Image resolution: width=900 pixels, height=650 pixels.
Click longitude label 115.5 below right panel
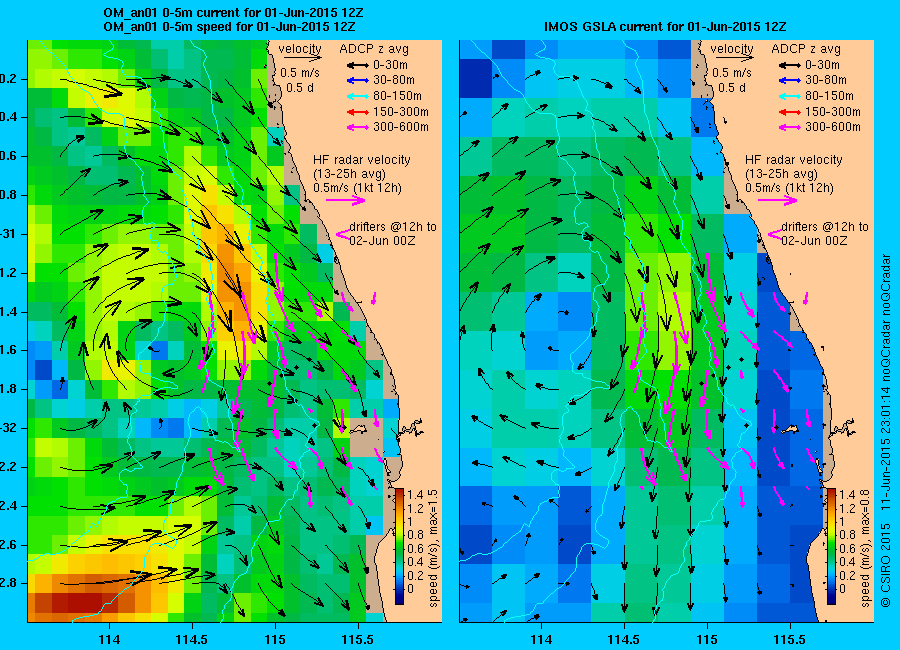790,640
